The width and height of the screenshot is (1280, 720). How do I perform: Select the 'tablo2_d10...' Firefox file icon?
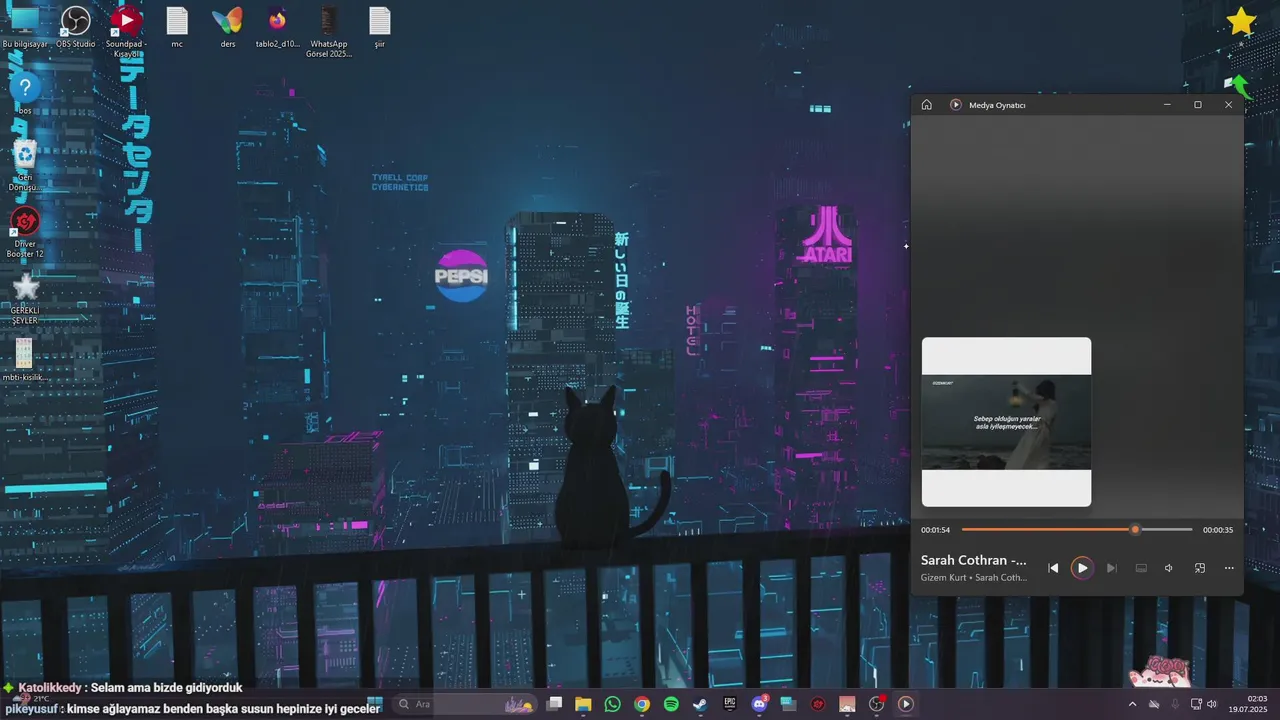click(278, 28)
